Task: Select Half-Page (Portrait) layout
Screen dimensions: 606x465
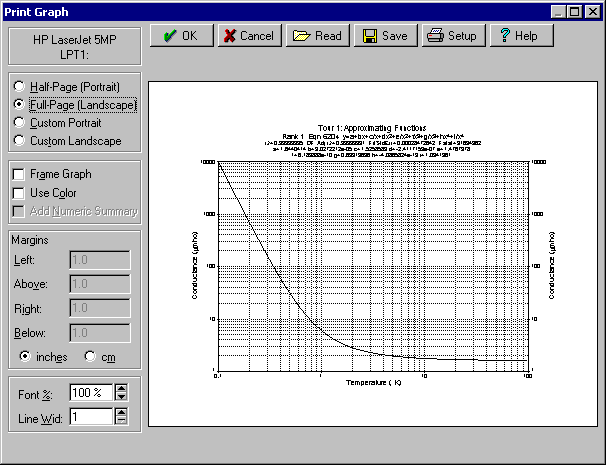Action: coord(19,87)
